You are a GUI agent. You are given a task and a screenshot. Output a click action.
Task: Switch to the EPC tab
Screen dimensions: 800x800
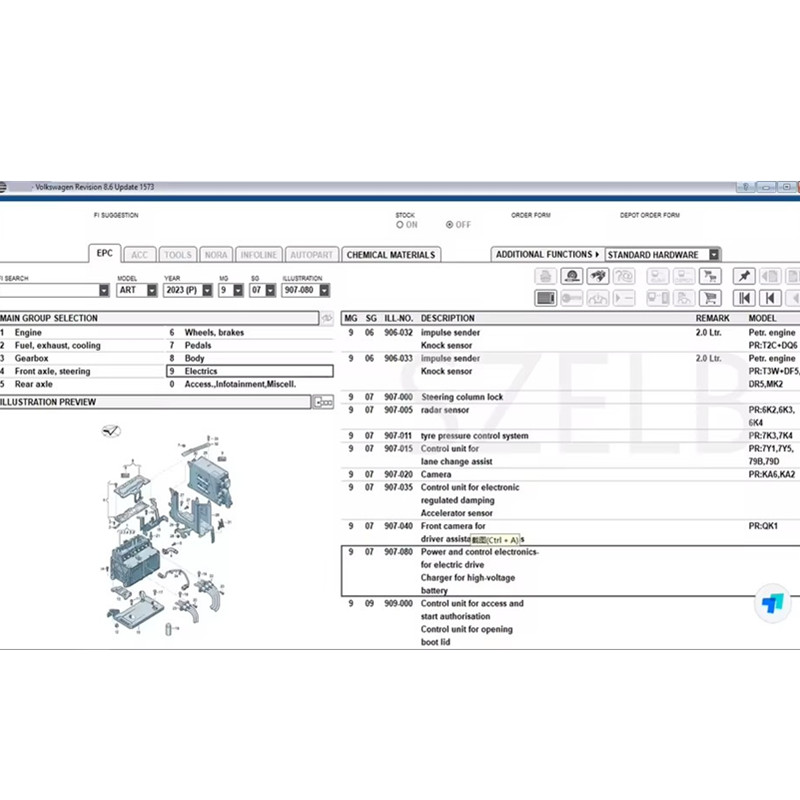pos(105,253)
